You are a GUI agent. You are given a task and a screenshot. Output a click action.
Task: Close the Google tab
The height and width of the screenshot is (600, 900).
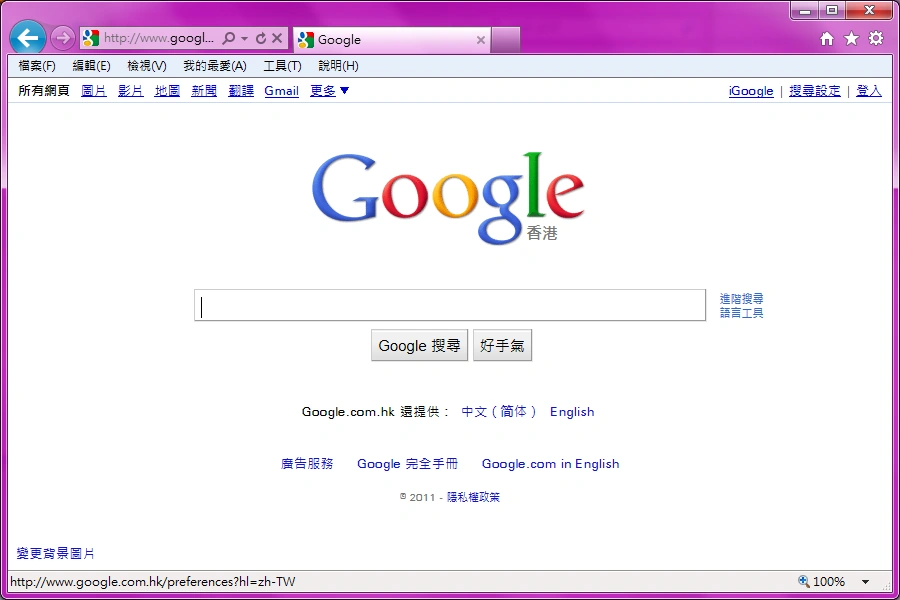pyautogui.click(x=481, y=40)
